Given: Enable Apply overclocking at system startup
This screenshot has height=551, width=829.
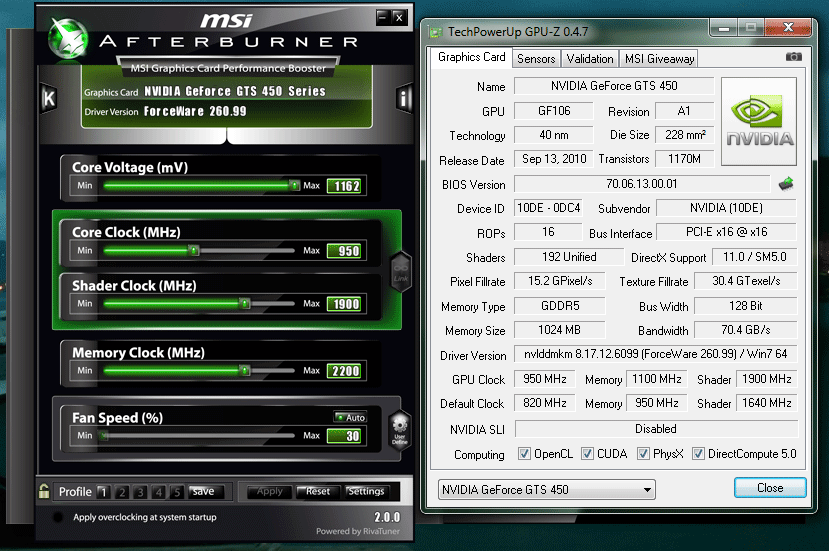Looking at the screenshot, I should point(58,517).
